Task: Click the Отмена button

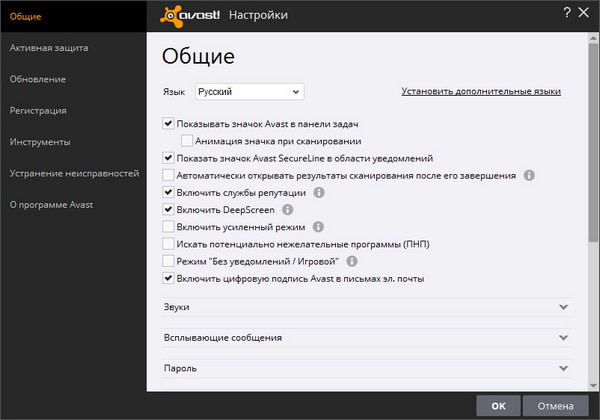Action: [x=555, y=406]
